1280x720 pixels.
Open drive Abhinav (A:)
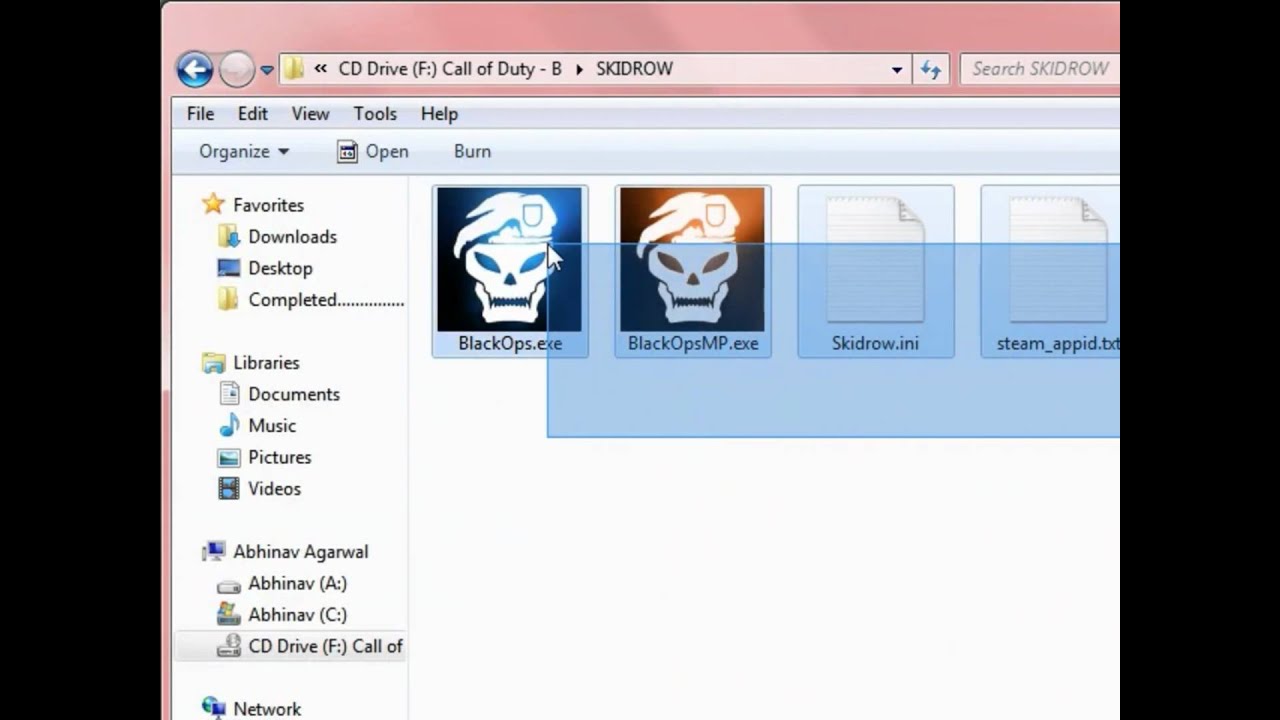click(x=297, y=583)
